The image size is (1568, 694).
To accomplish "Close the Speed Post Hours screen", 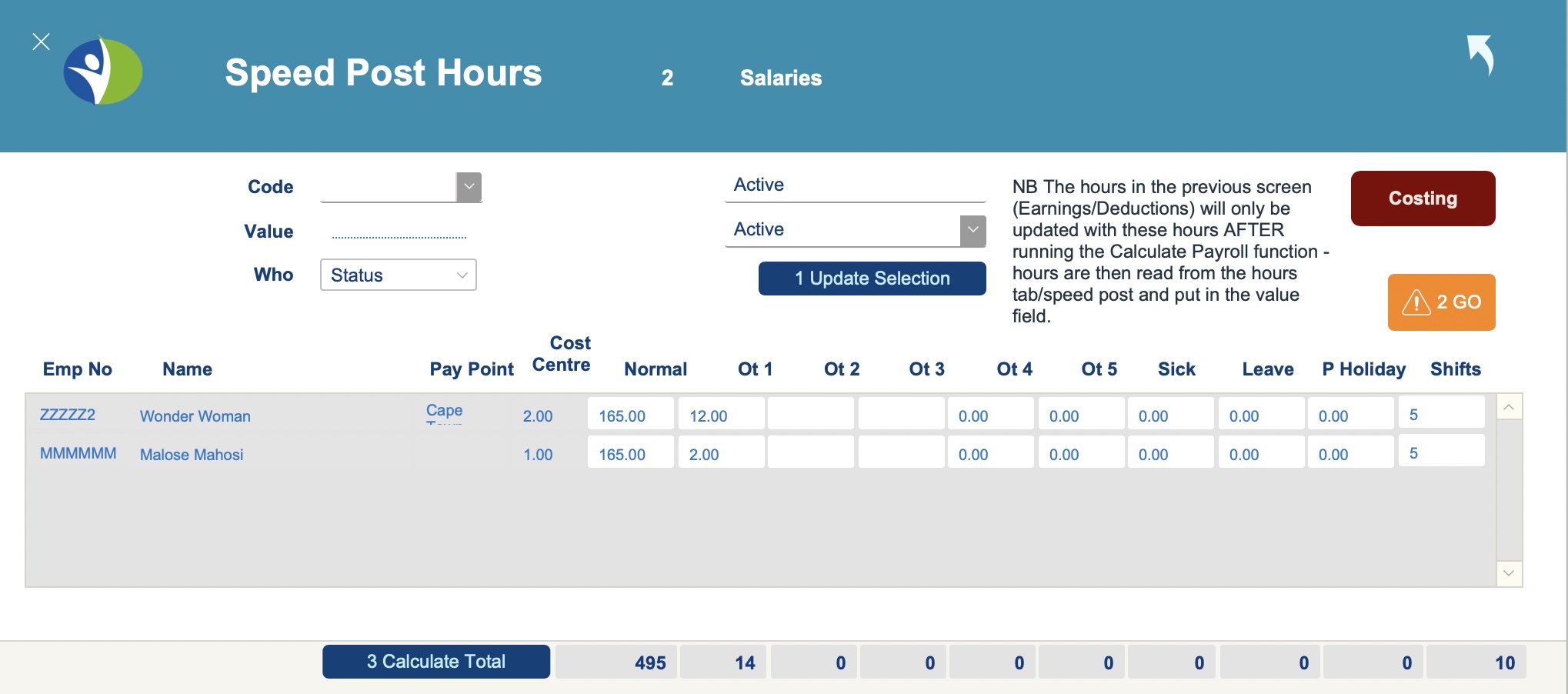I will click(x=42, y=42).
